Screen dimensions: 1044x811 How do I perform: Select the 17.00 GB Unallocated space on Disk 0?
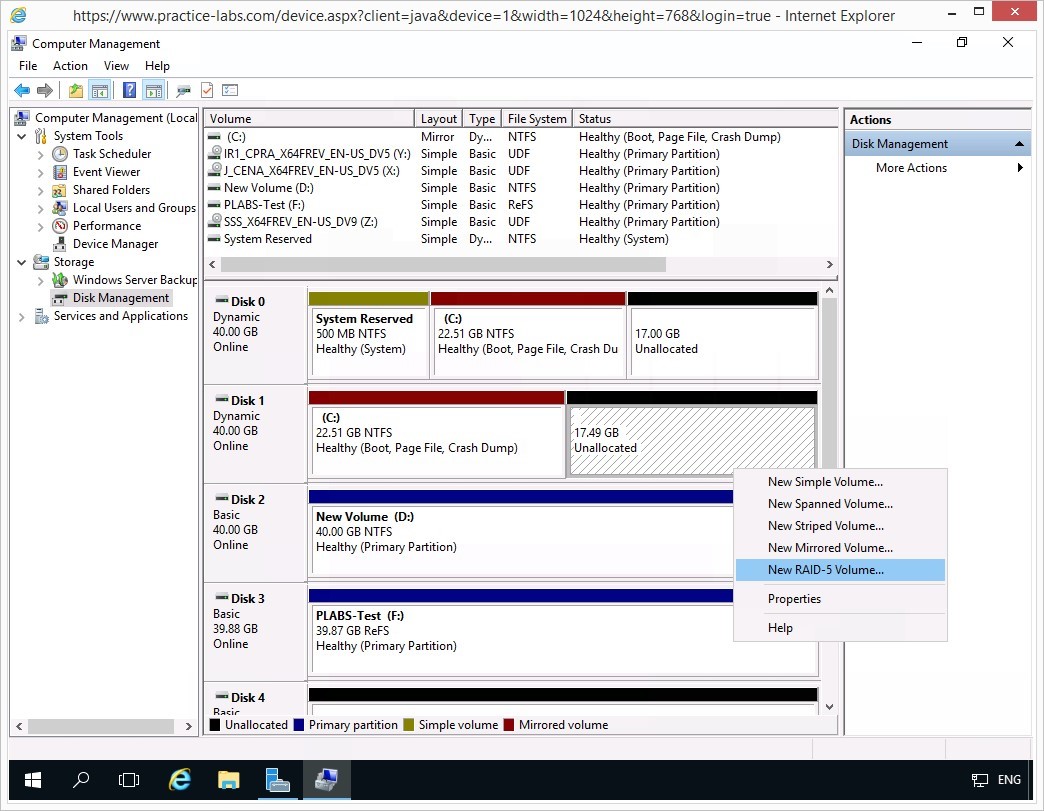tap(722, 341)
